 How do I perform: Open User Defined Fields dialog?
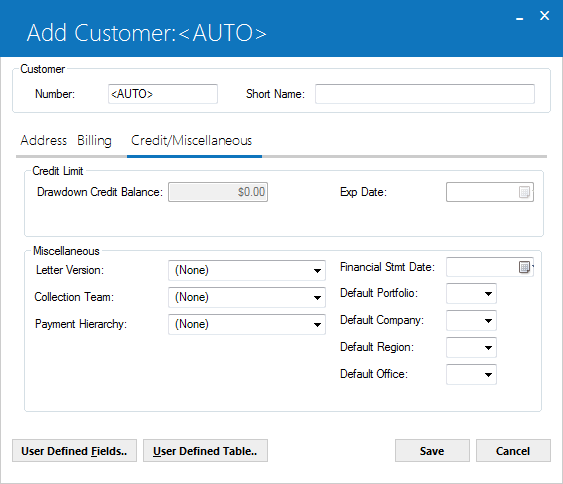tap(74, 451)
